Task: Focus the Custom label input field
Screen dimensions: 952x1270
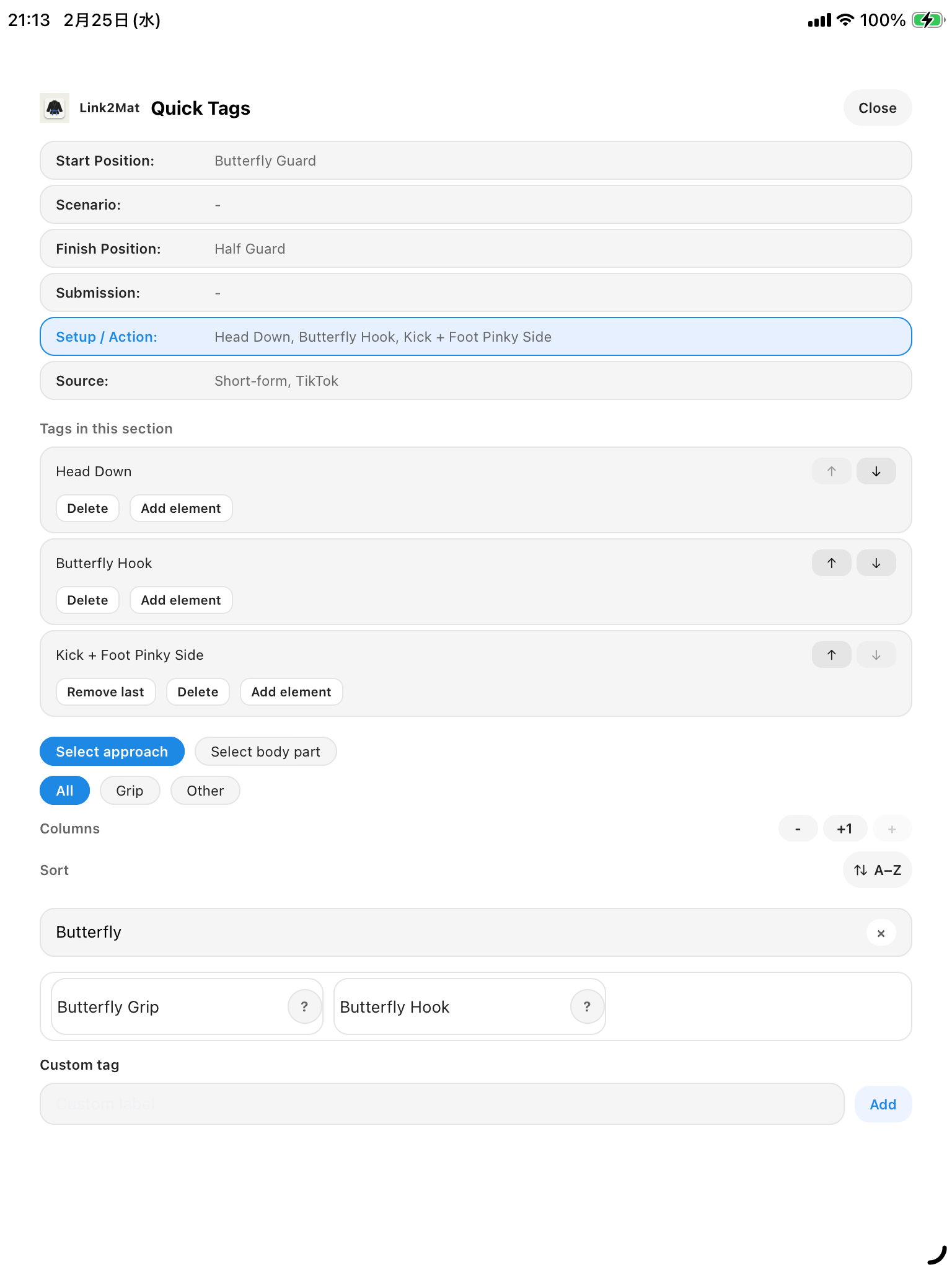Action: click(x=442, y=1104)
